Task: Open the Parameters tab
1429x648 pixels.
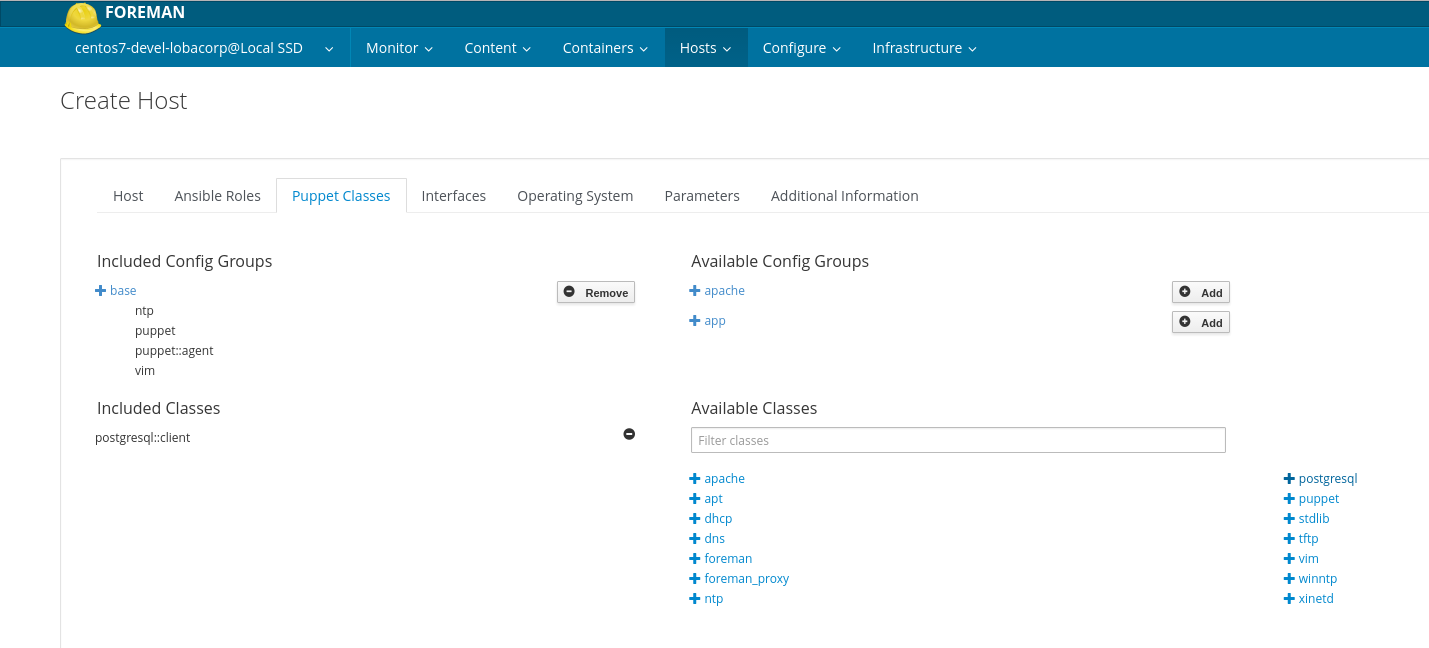Action: (x=702, y=196)
